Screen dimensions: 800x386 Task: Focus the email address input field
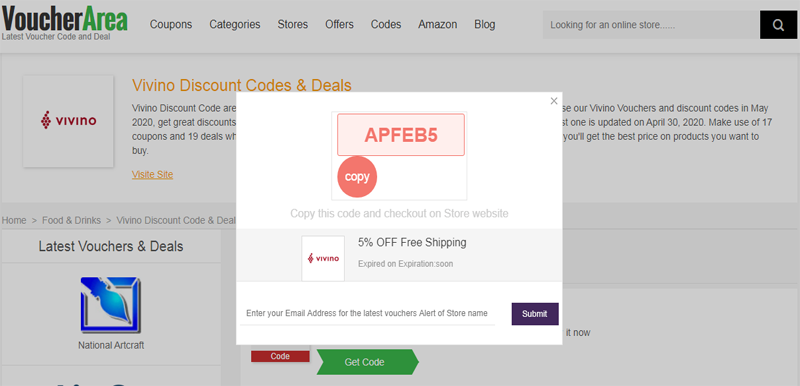(x=367, y=313)
